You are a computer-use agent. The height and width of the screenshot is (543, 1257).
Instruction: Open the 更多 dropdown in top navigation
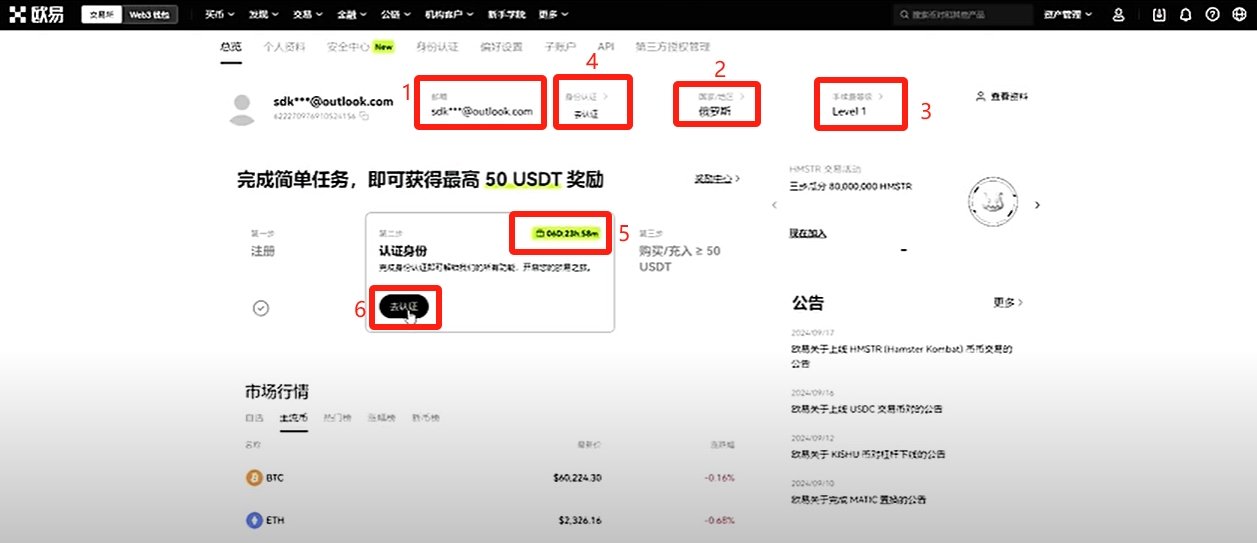coord(552,15)
